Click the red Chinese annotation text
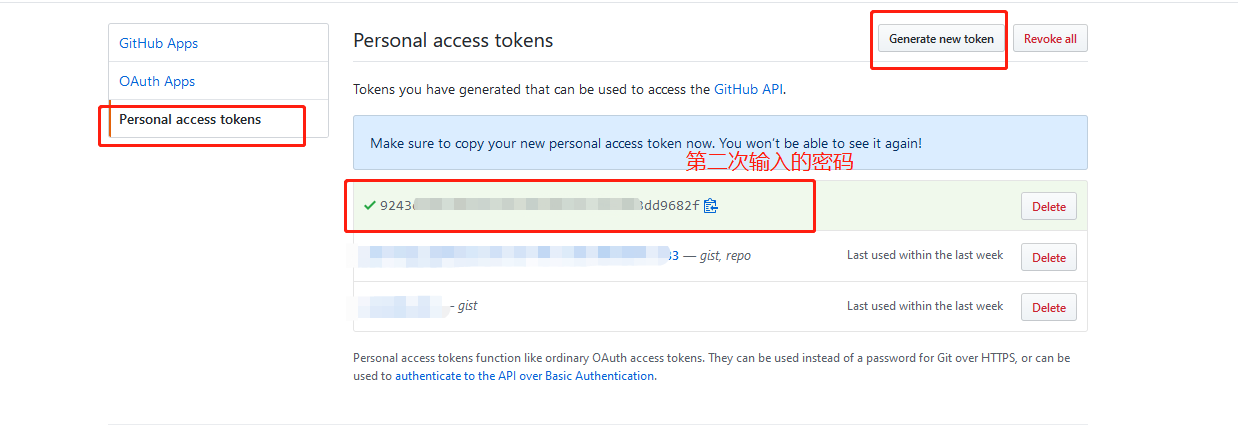Image resolution: width=1238 pixels, height=429 pixels. (x=769, y=162)
